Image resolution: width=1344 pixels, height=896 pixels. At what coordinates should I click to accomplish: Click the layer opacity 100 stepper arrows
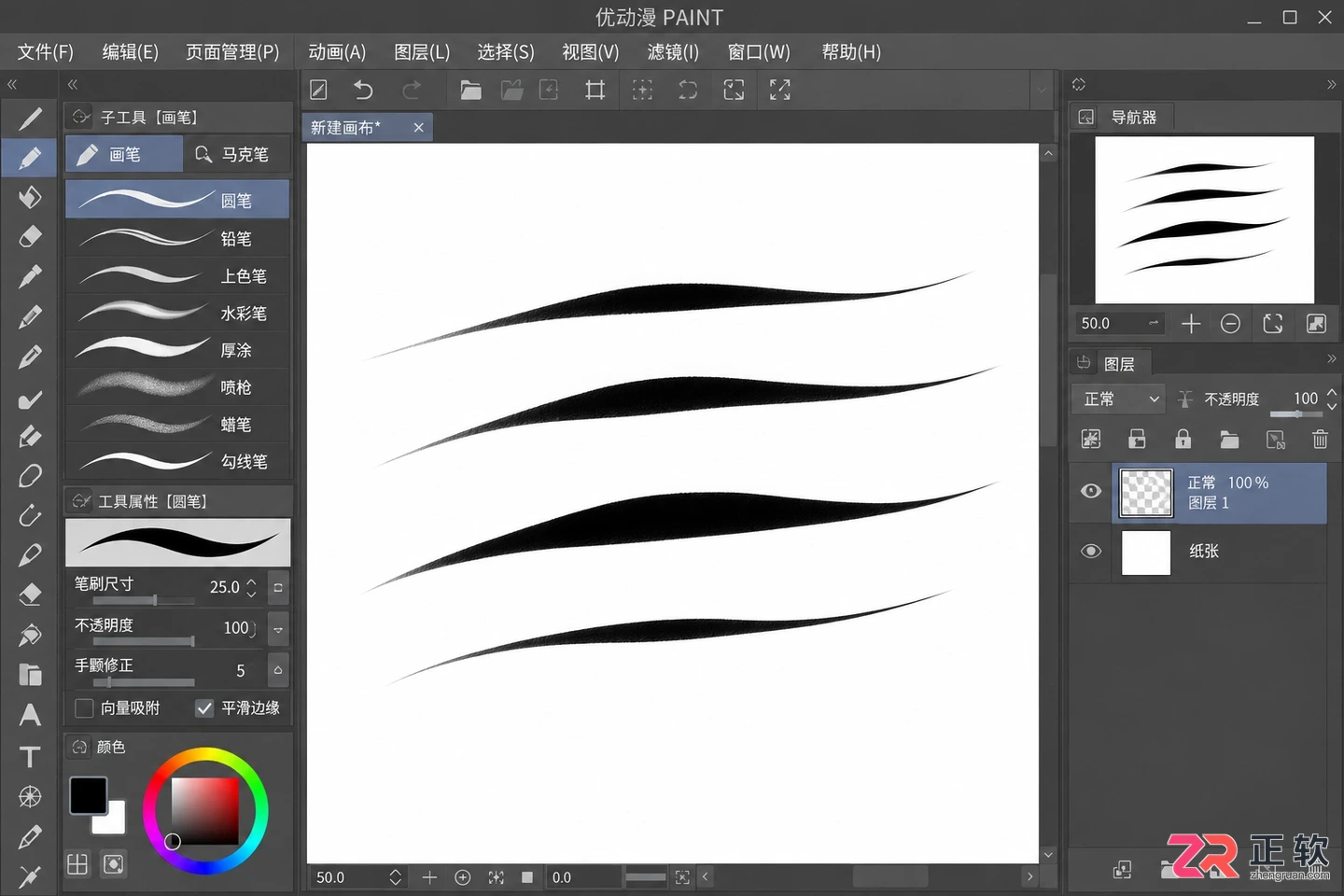coord(1331,399)
